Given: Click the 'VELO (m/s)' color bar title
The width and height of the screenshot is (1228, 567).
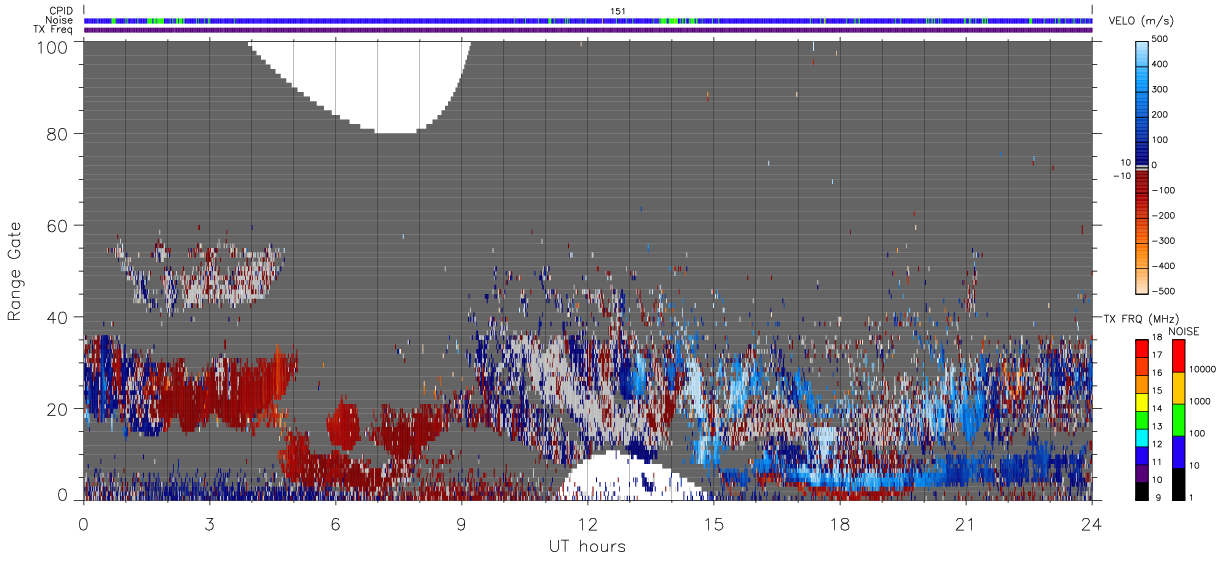Looking at the screenshot, I should 1139,22.
